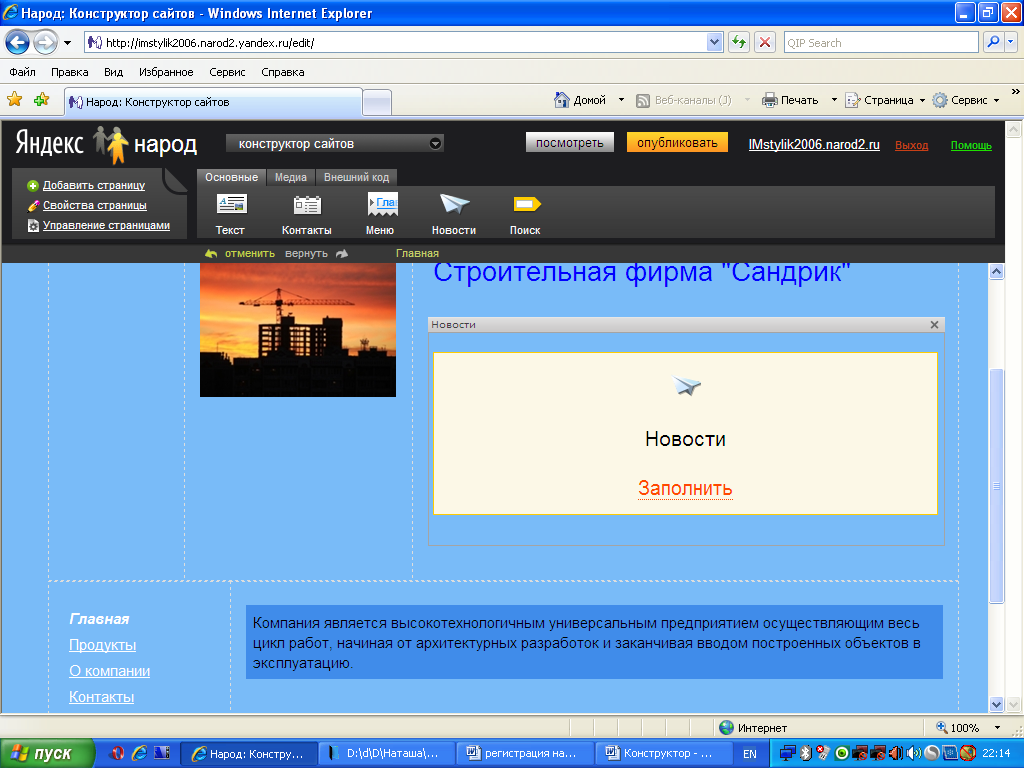Click the company description text block
This screenshot has height=768, width=1024.
[594, 643]
